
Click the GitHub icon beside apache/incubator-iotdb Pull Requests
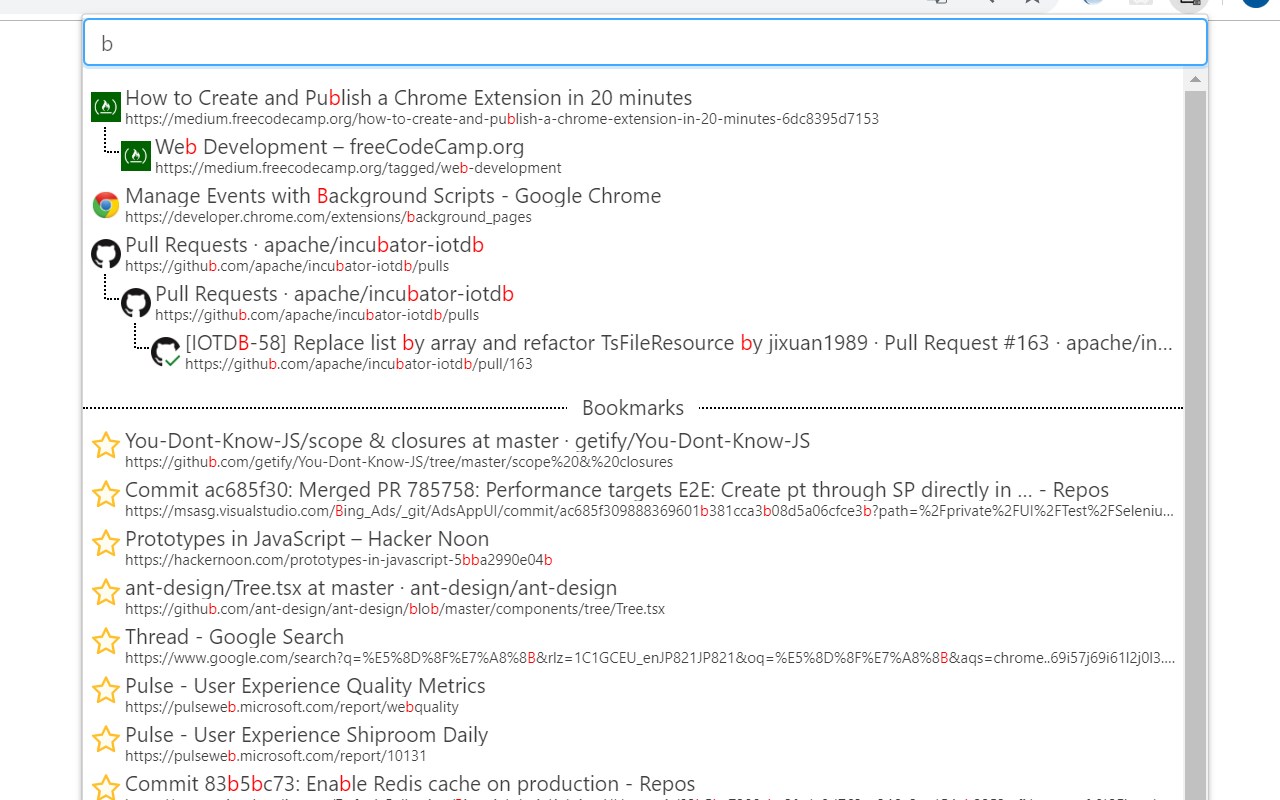(x=105, y=254)
